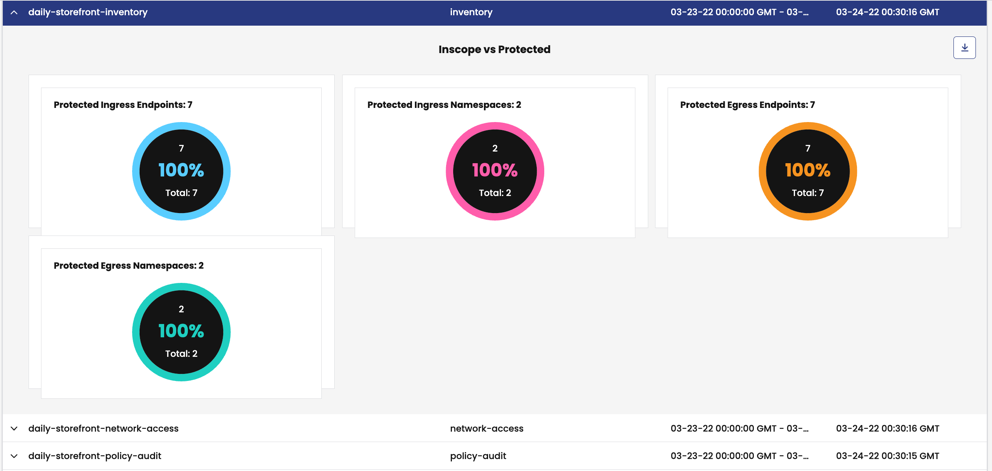The width and height of the screenshot is (992, 471).
Task: Click the policy-audit row 00:30:15 GMT timestamp
Action: click(x=887, y=456)
